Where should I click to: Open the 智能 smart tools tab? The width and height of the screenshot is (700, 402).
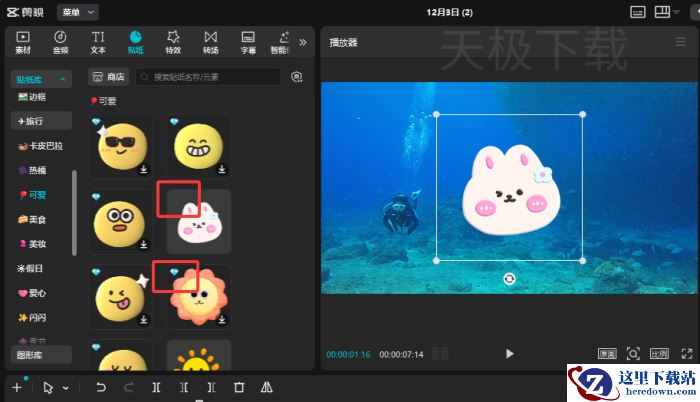[281, 42]
